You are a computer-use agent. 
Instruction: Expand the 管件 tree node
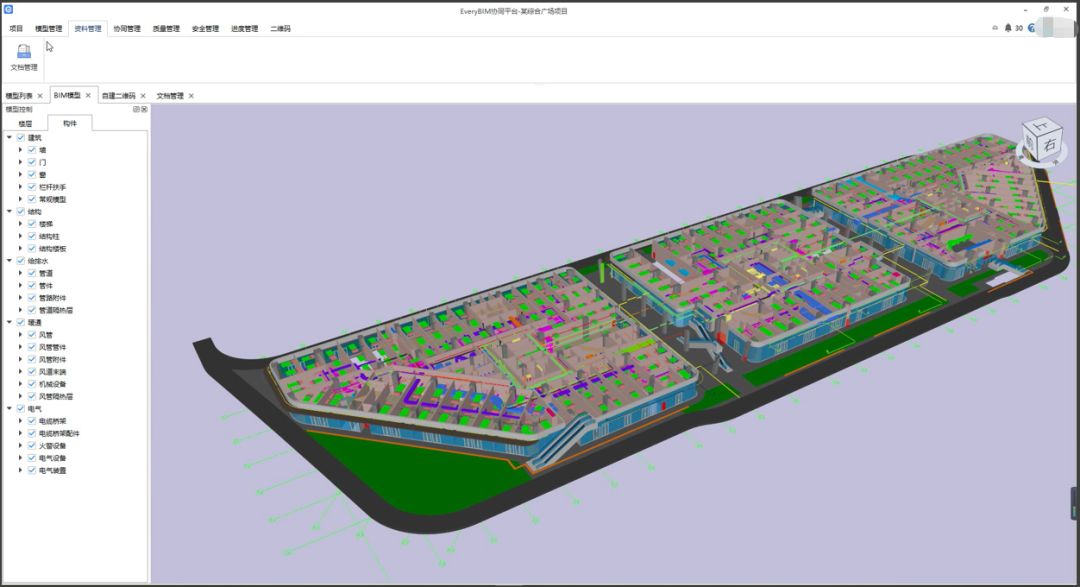coord(21,286)
